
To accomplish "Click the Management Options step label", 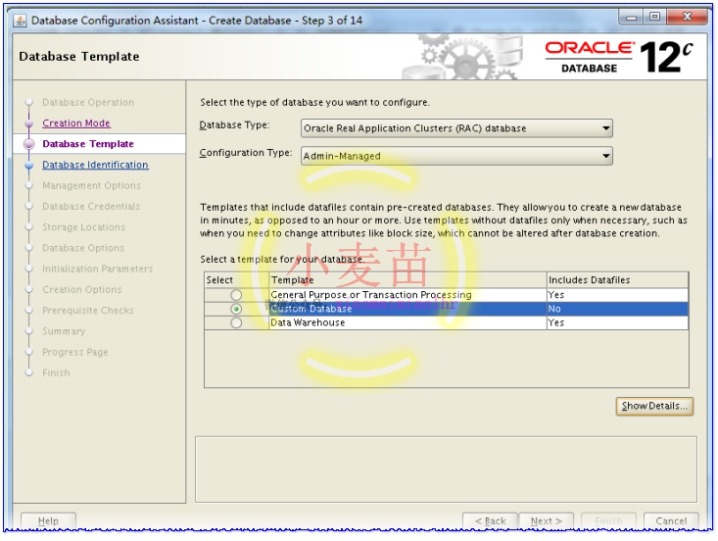I will click(92, 186).
